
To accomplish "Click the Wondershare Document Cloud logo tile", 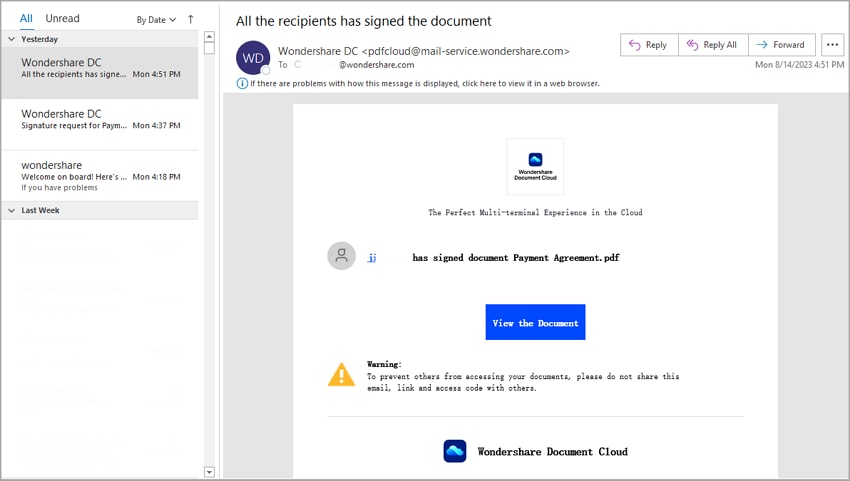I will point(535,166).
